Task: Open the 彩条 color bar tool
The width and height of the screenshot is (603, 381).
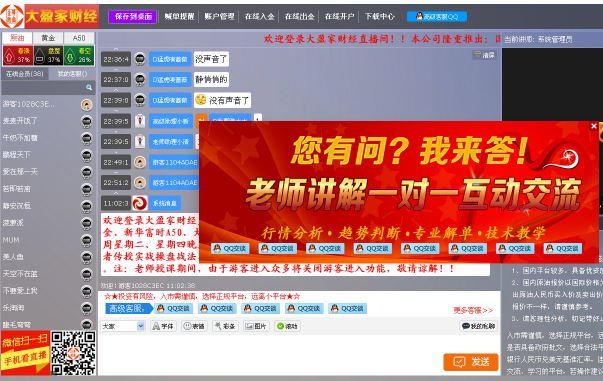Action: click(225, 326)
